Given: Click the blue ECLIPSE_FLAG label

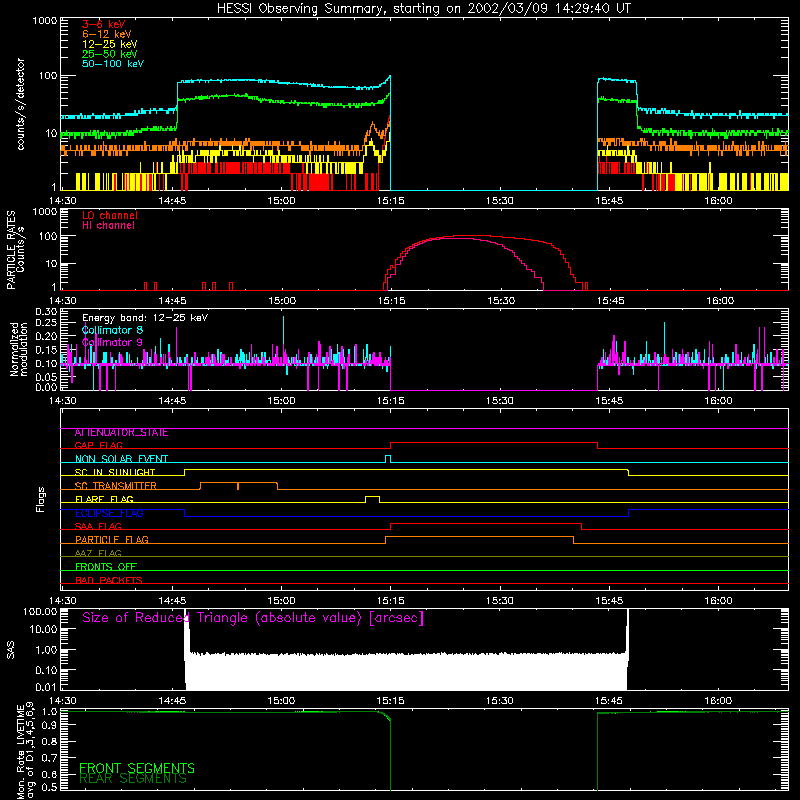Looking at the screenshot, I should click(109, 513).
